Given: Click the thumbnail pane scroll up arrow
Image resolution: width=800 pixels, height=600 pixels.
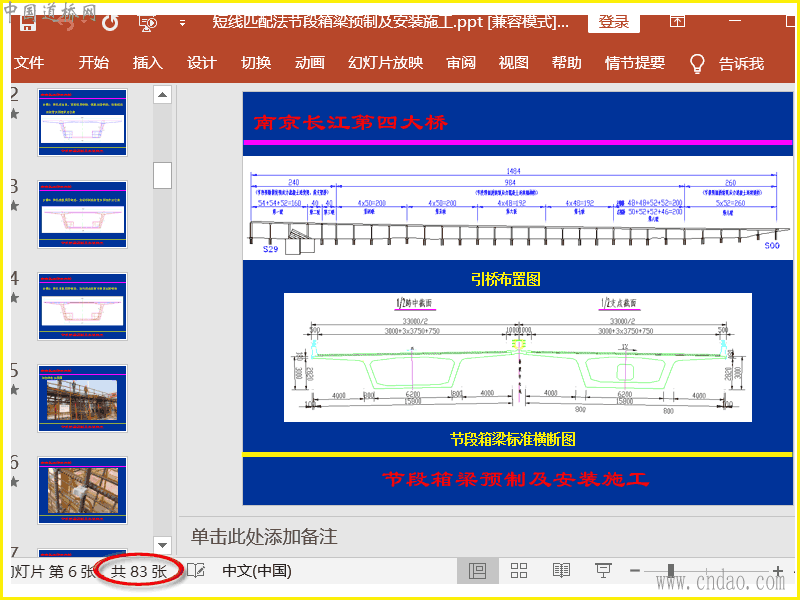Looking at the screenshot, I should [162, 94].
